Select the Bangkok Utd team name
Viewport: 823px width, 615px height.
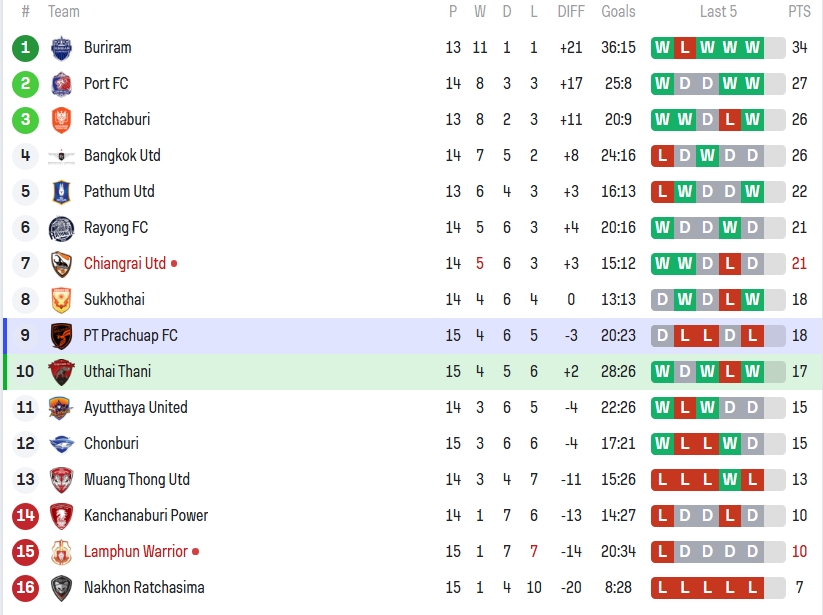[122, 156]
